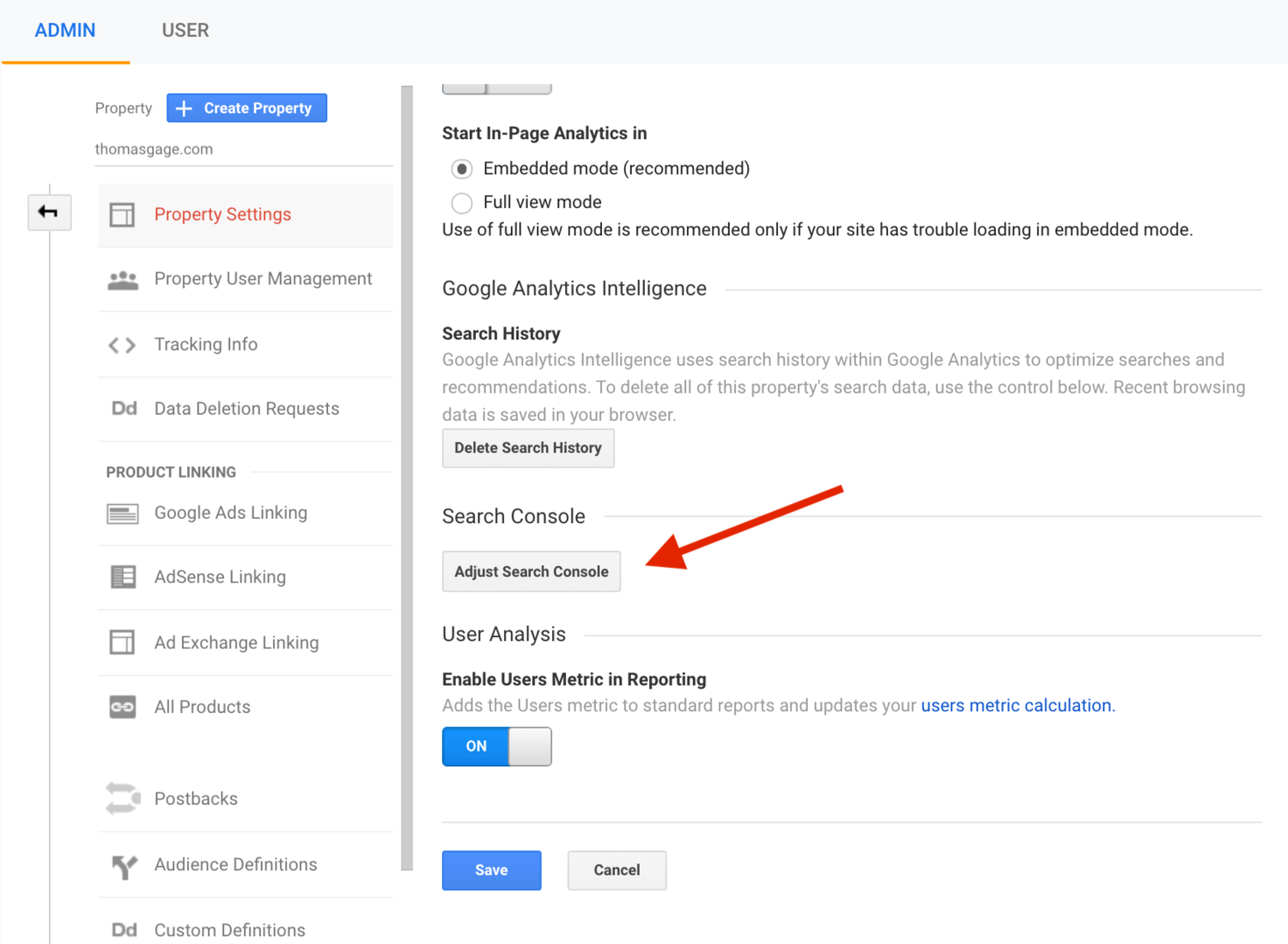Select Embedded mode (recommended) radio button
This screenshot has width=1288, height=944.
pyautogui.click(x=462, y=169)
